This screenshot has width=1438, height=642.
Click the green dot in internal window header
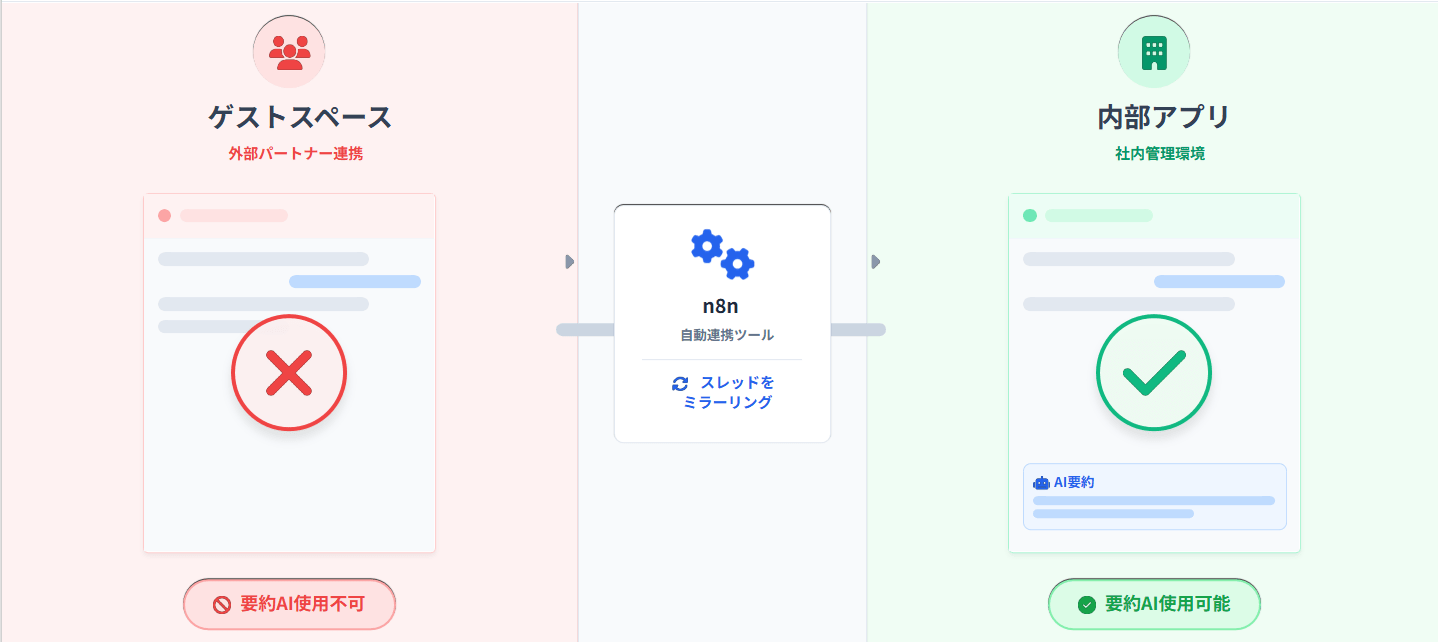[1030, 216]
